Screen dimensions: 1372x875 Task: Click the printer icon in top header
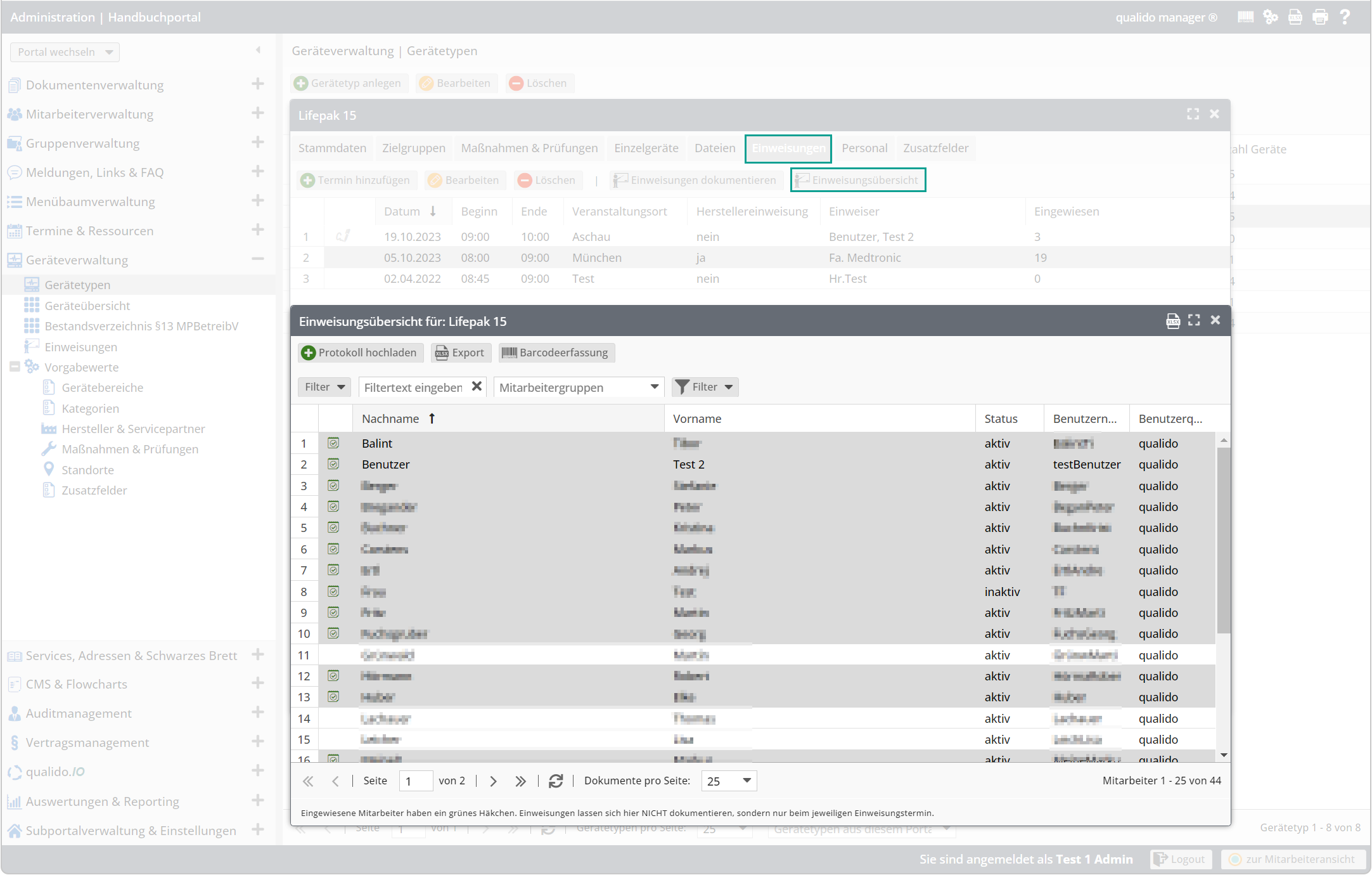1320,17
